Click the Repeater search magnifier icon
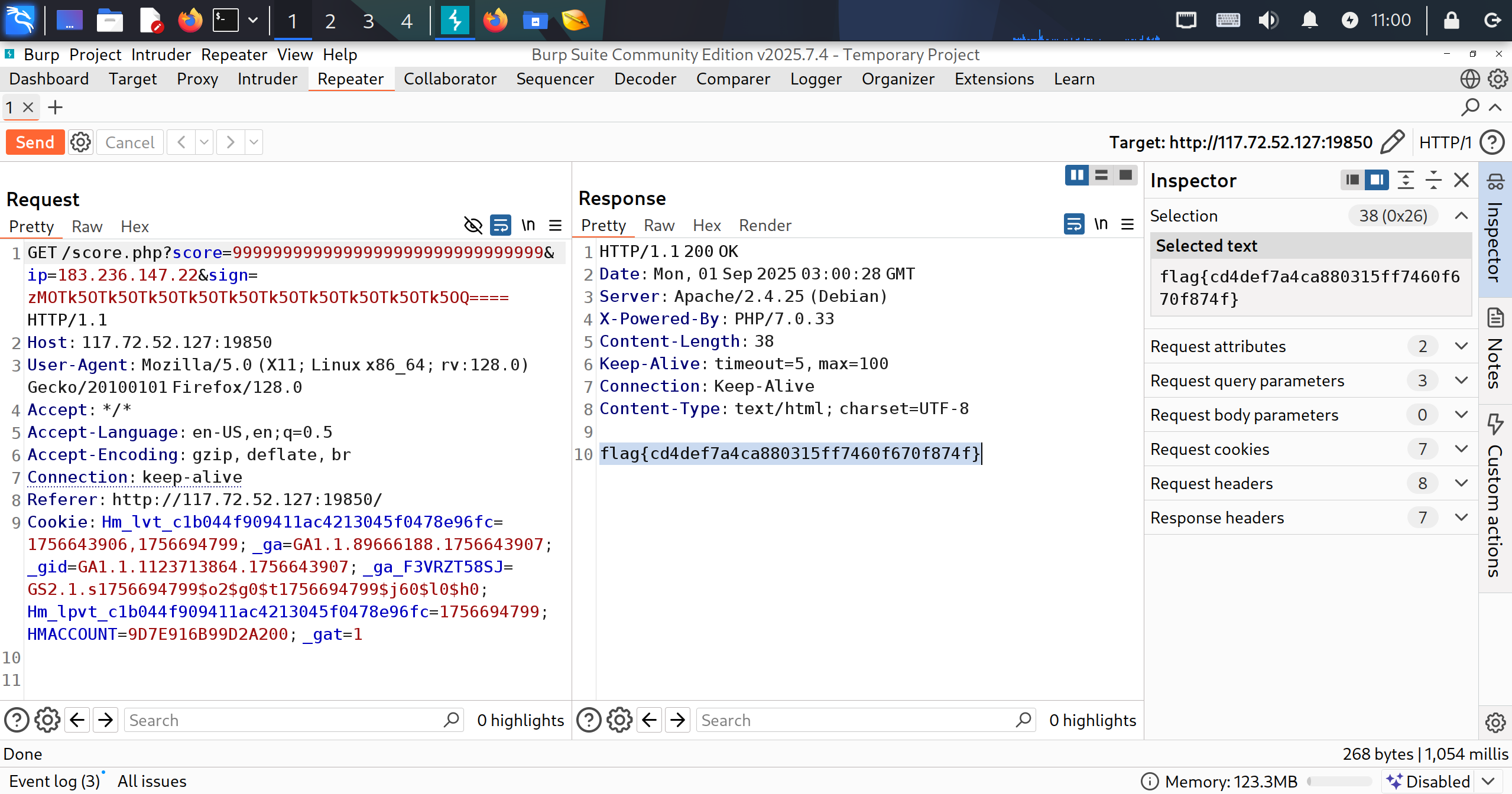The image size is (1512, 794). coord(1469,108)
